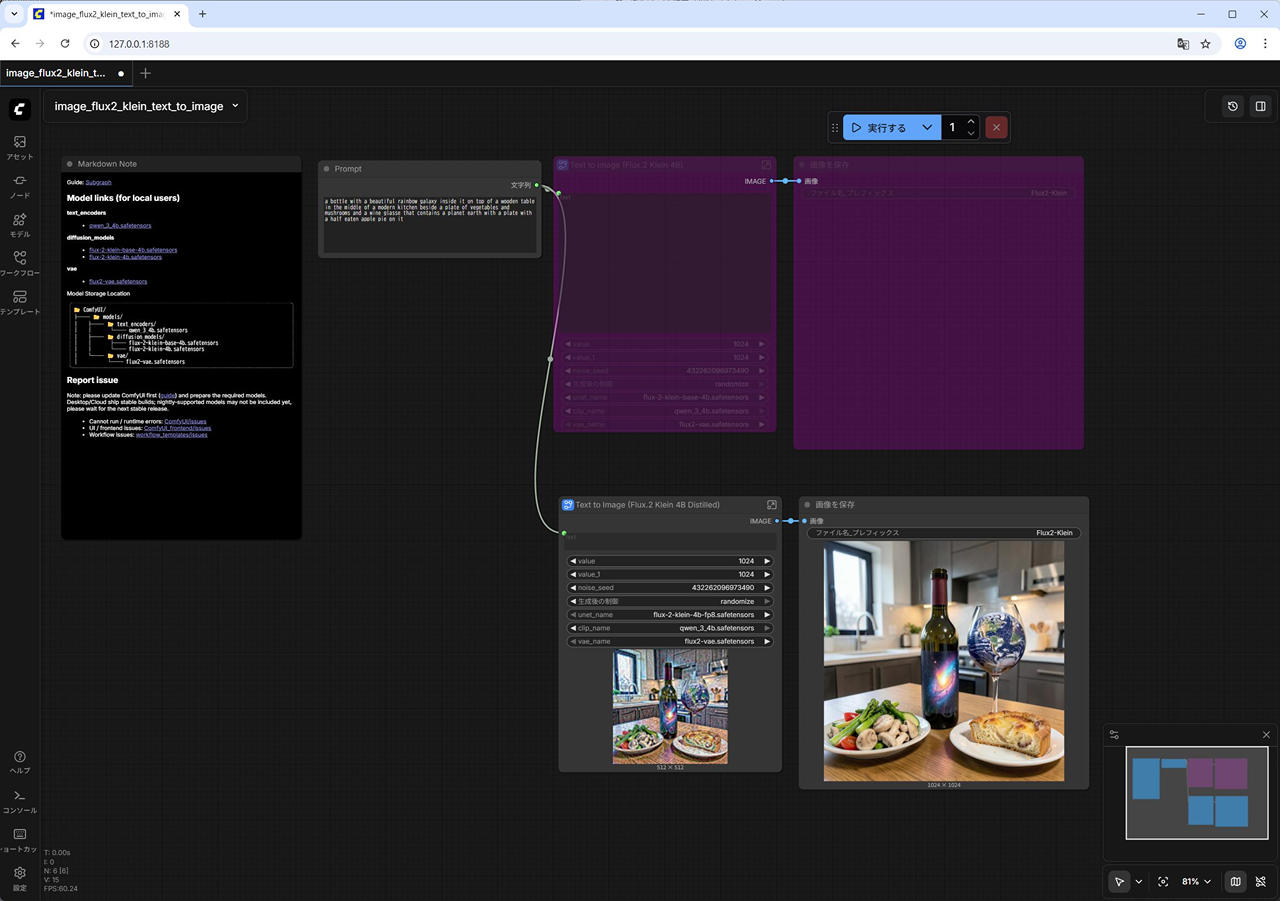
Task: Click the Prompt node text field
Action: [x=429, y=222]
